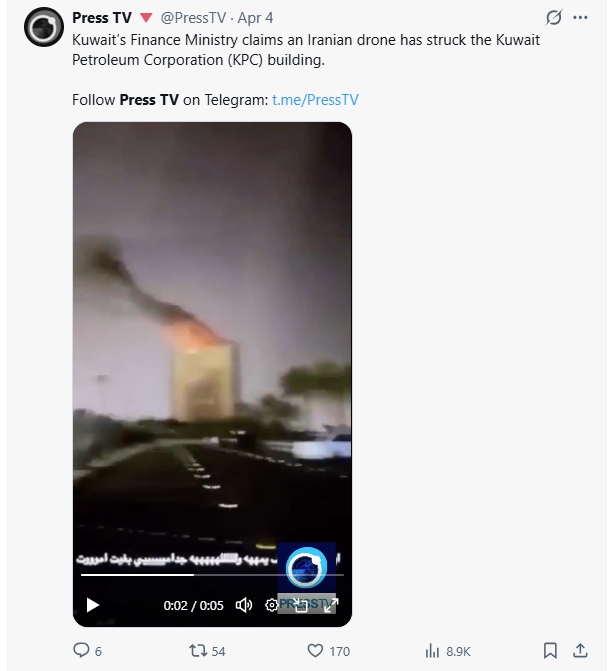Click the Grok explain-post icon

click(554, 18)
